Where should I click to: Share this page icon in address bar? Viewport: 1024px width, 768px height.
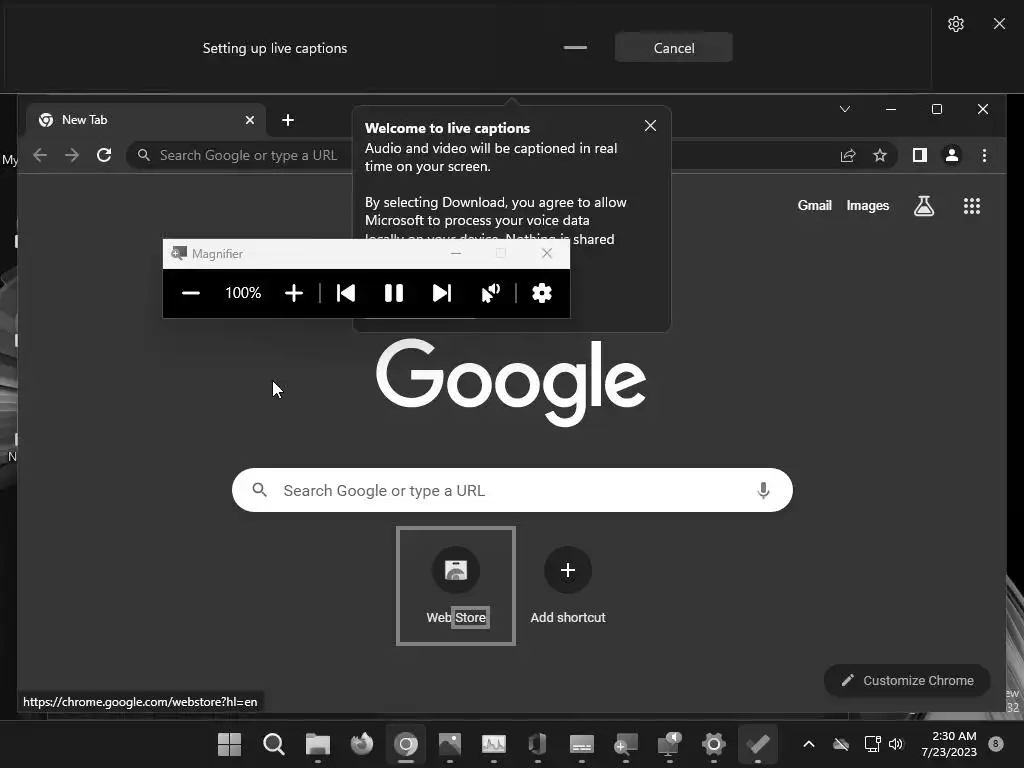pyautogui.click(x=848, y=155)
